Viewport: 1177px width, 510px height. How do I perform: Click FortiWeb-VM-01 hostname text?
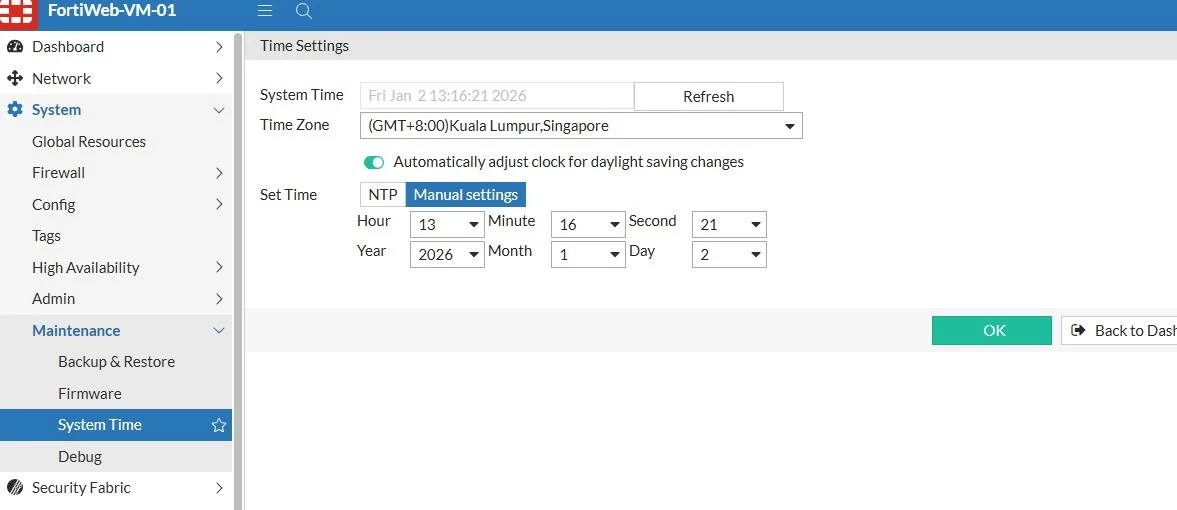coord(112,11)
